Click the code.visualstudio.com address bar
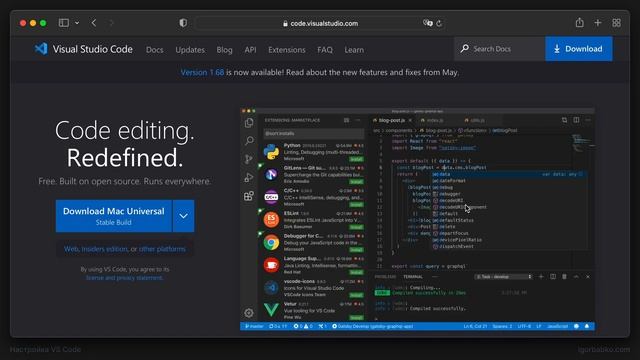 pos(320,23)
